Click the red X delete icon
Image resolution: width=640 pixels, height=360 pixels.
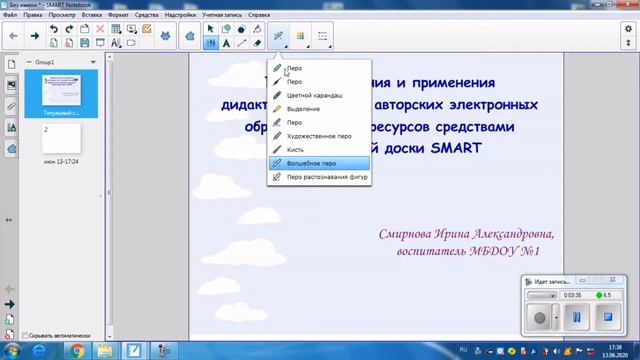pos(100,29)
